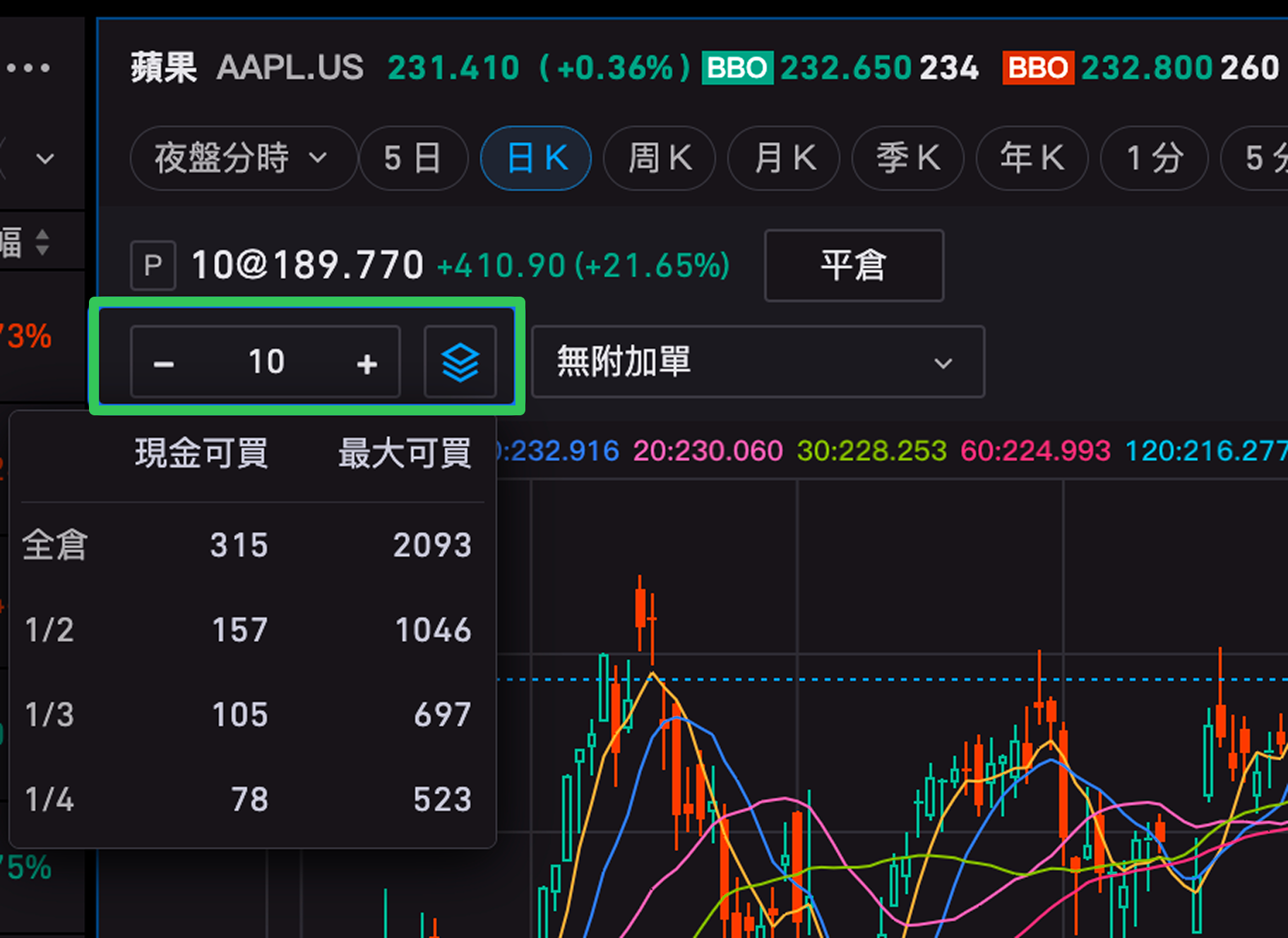This screenshot has height=938, width=1288.
Task: Select the 月K chart period
Action: click(784, 158)
